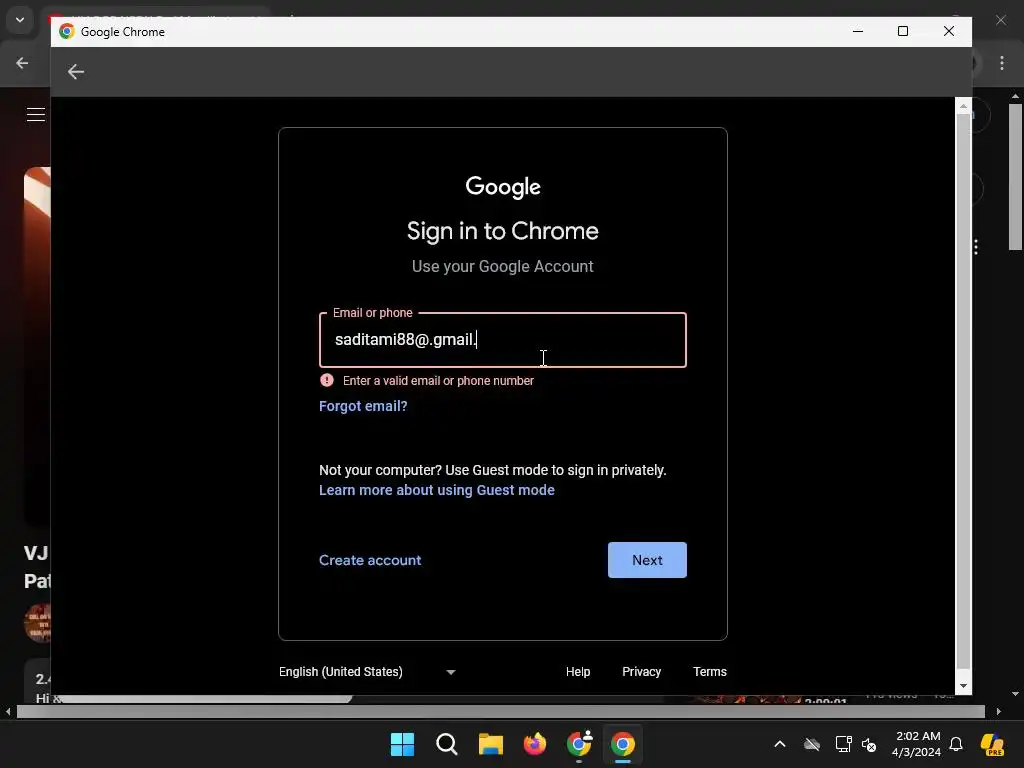Click the muted volume tray icon

(869, 744)
